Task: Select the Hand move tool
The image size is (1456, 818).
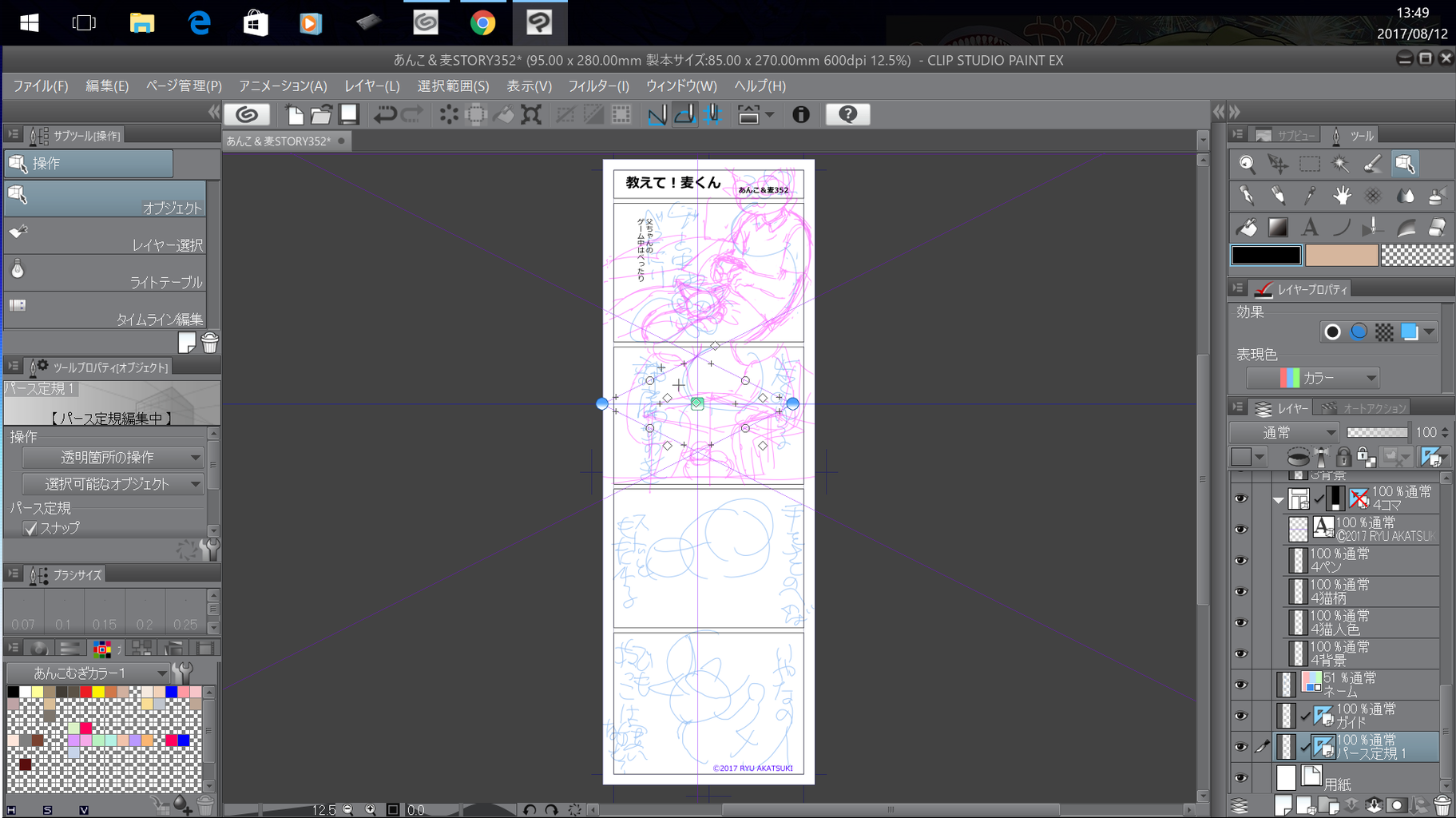Action: coord(1341,196)
